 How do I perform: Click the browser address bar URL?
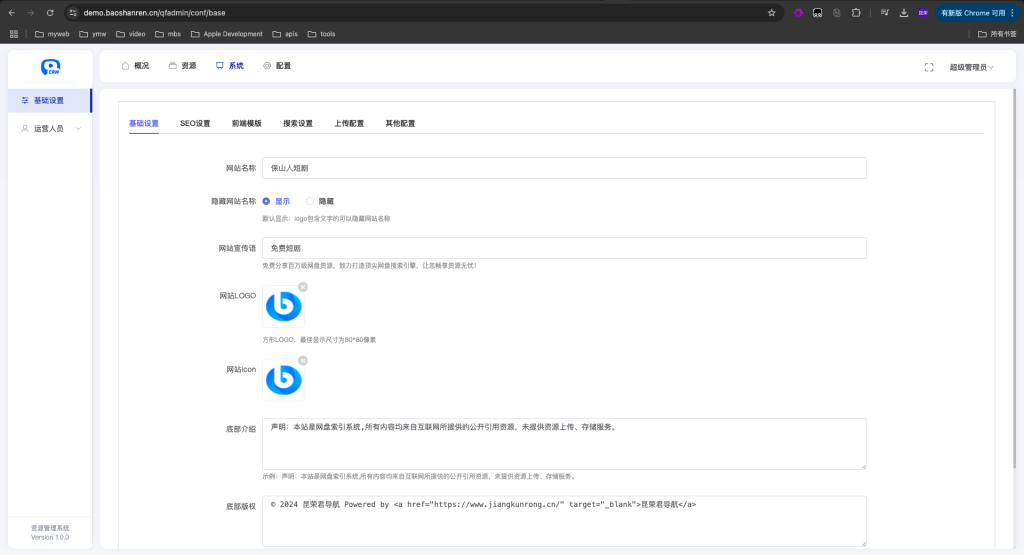pyautogui.click(x=155, y=13)
